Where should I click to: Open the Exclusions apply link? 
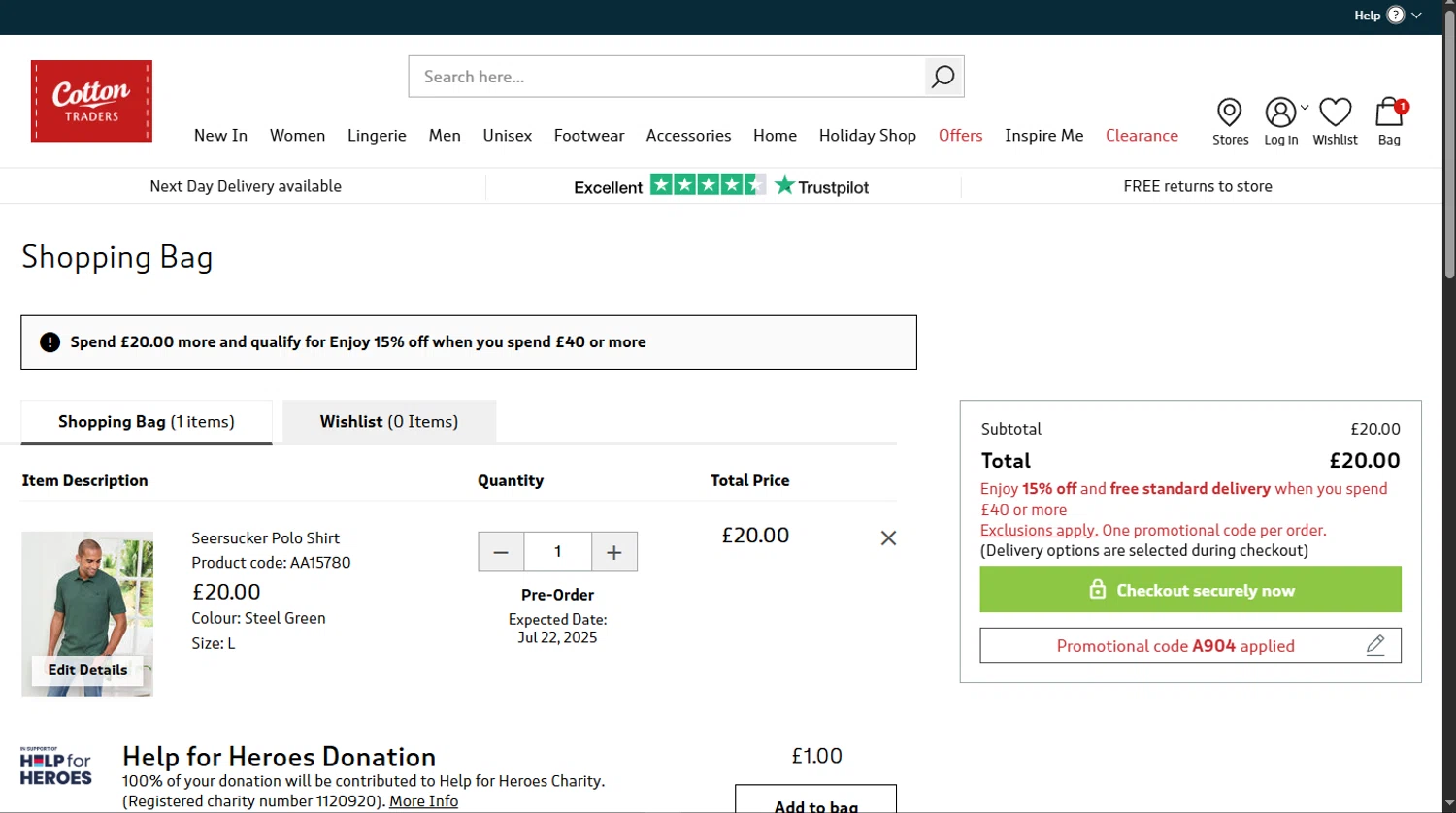[1039, 530]
